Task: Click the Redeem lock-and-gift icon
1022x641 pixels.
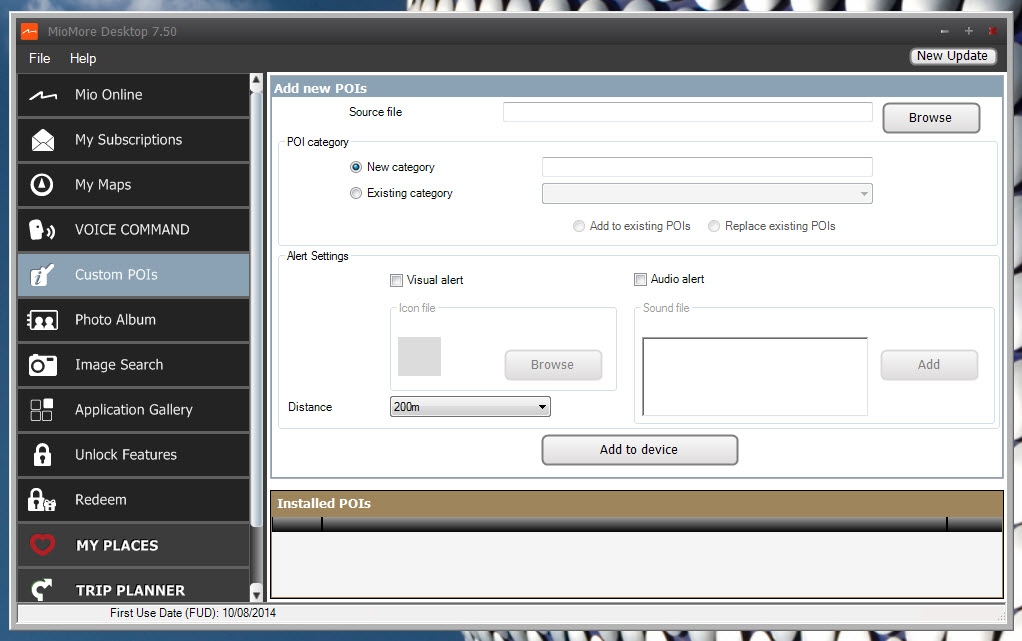Action: click(x=42, y=499)
